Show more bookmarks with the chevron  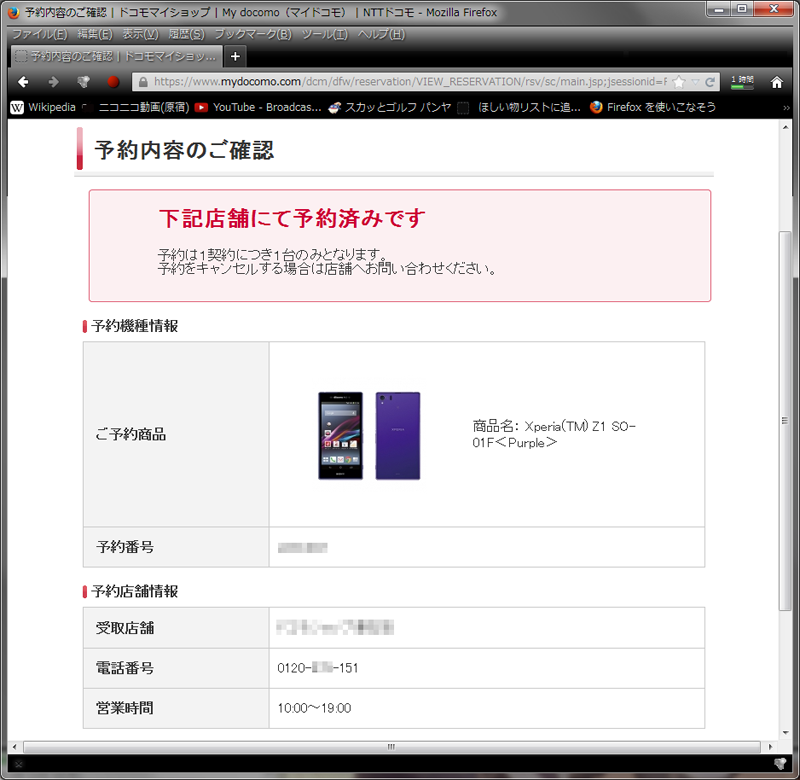786,108
